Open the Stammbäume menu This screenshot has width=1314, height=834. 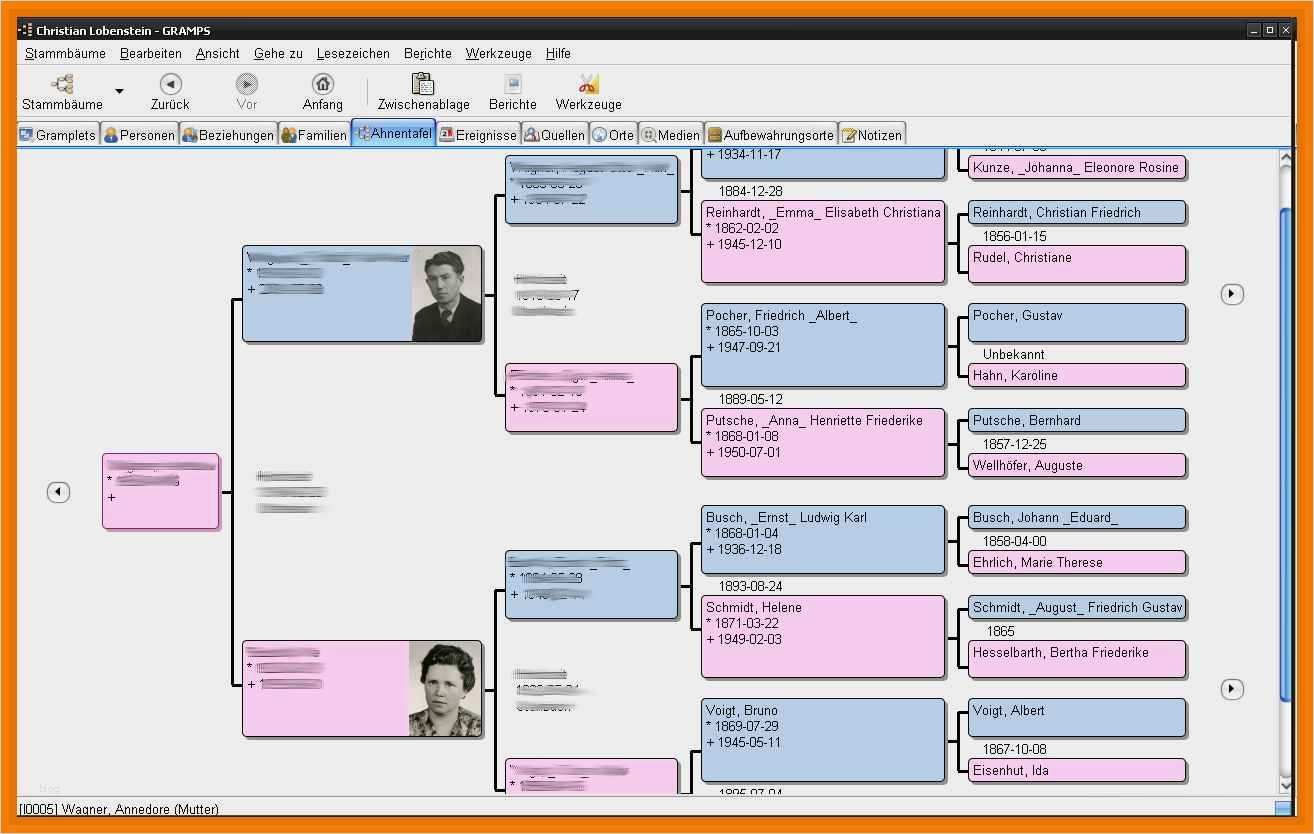pyautogui.click(x=65, y=54)
